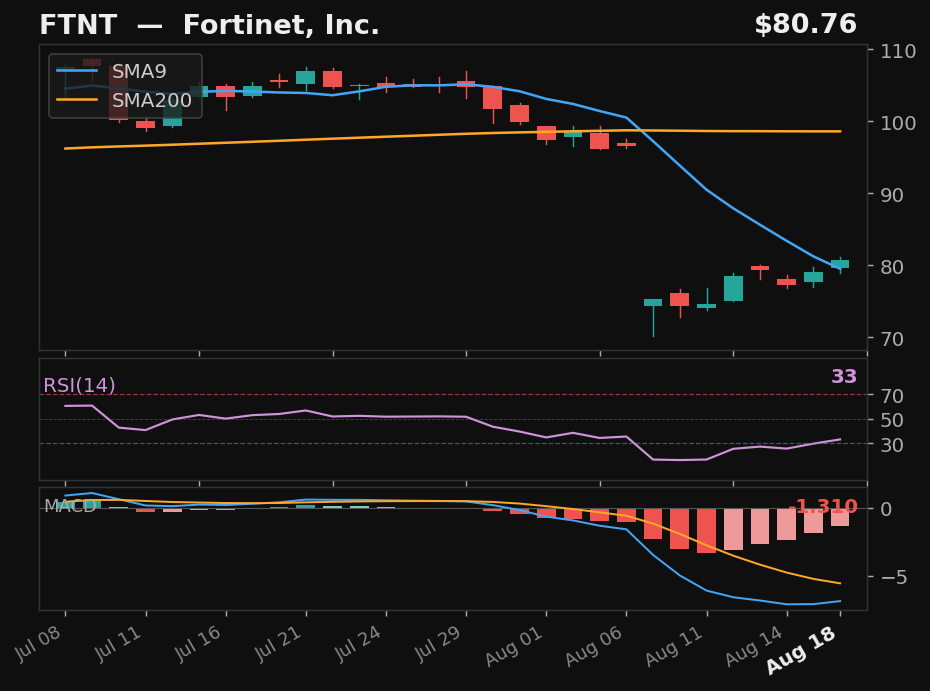
Task: Click the FTNT — Fortinet, Inc. title
Action: [x=209, y=25]
